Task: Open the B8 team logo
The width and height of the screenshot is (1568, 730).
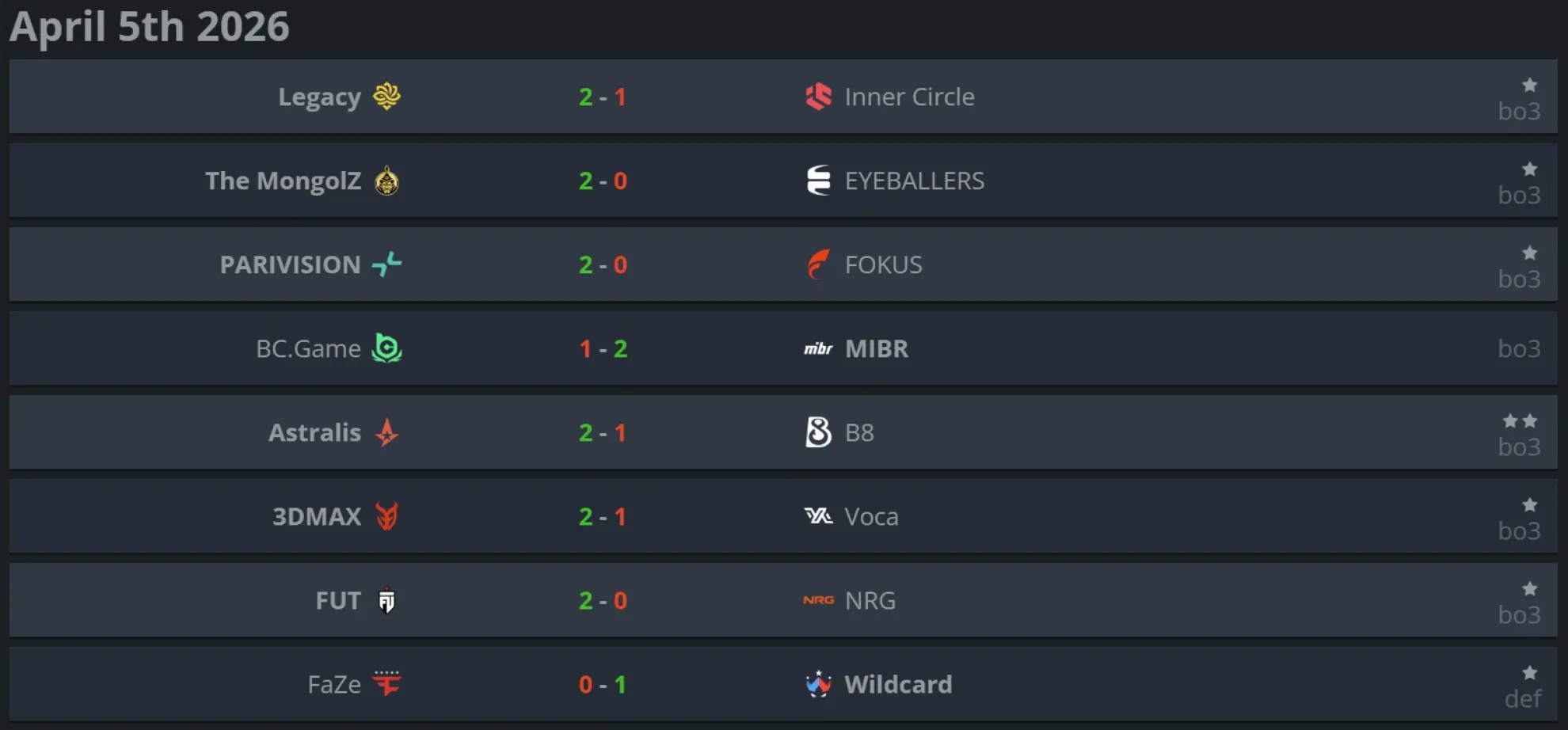Action: tap(819, 432)
